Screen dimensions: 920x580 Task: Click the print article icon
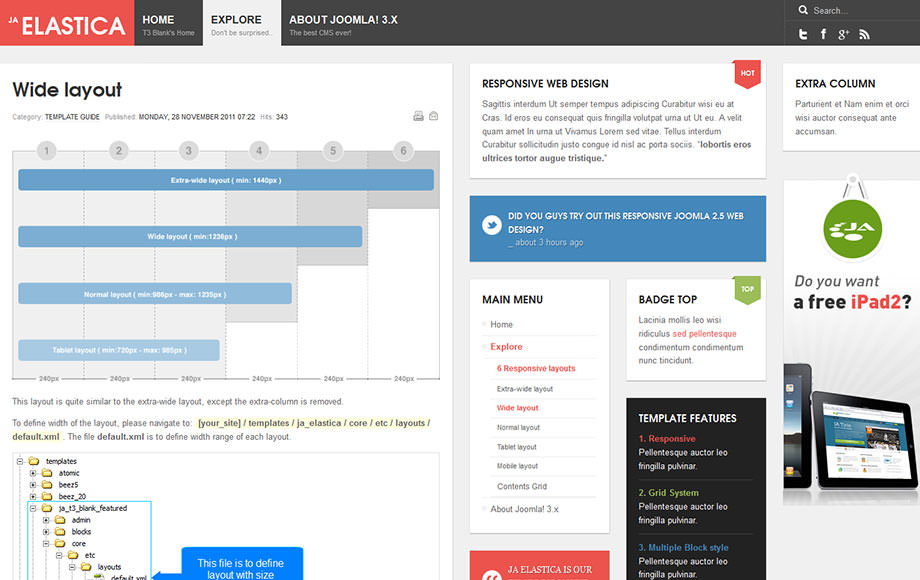tap(419, 116)
